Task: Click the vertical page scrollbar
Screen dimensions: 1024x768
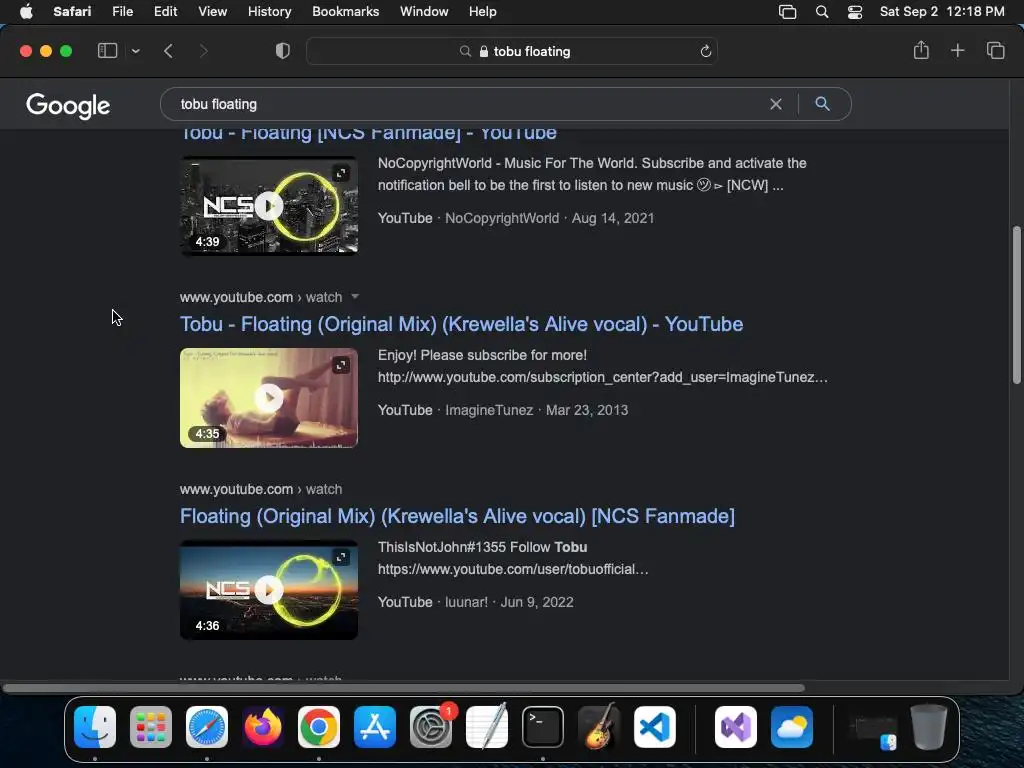Action: (1016, 305)
